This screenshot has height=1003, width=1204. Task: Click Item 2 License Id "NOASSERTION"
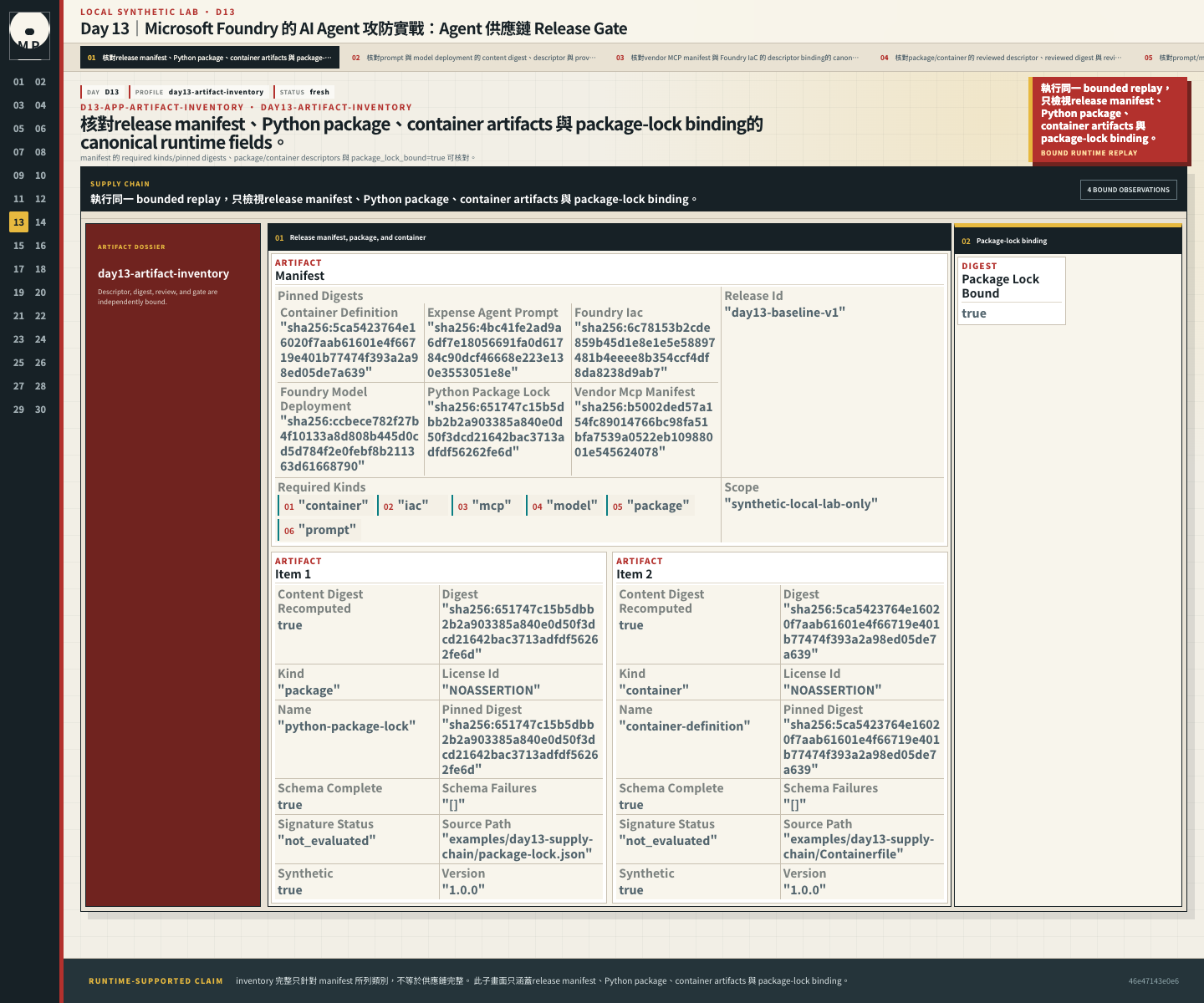click(833, 690)
